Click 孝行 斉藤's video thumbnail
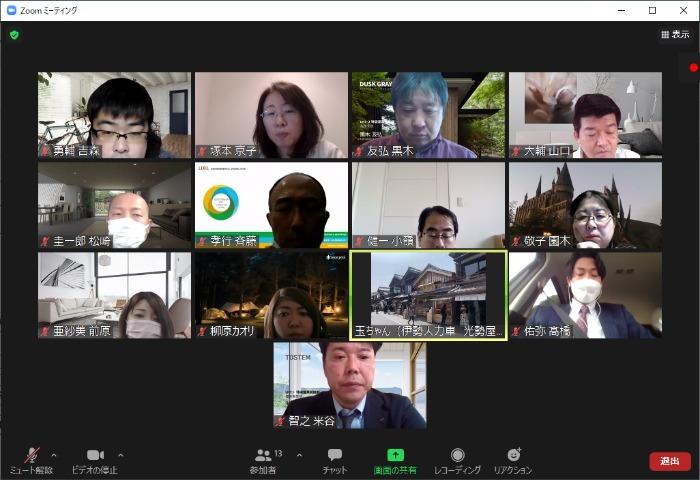This screenshot has width=700, height=480. click(x=271, y=205)
